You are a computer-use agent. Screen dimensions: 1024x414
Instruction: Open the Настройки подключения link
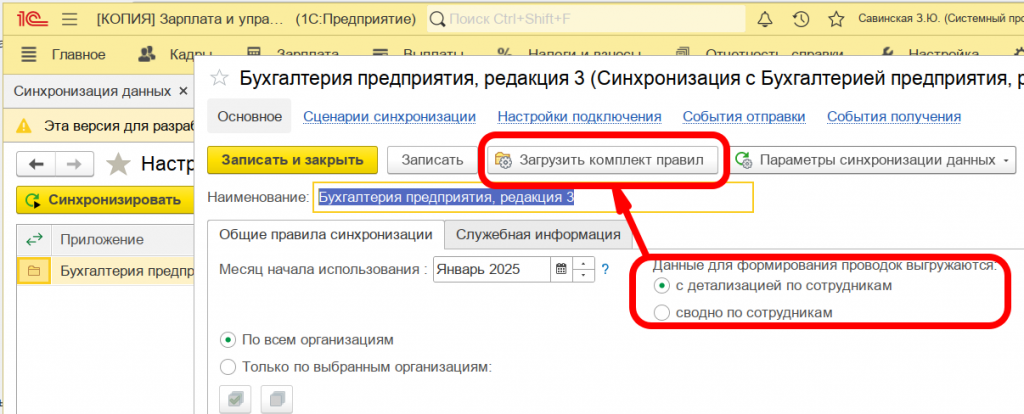pos(579,117)
